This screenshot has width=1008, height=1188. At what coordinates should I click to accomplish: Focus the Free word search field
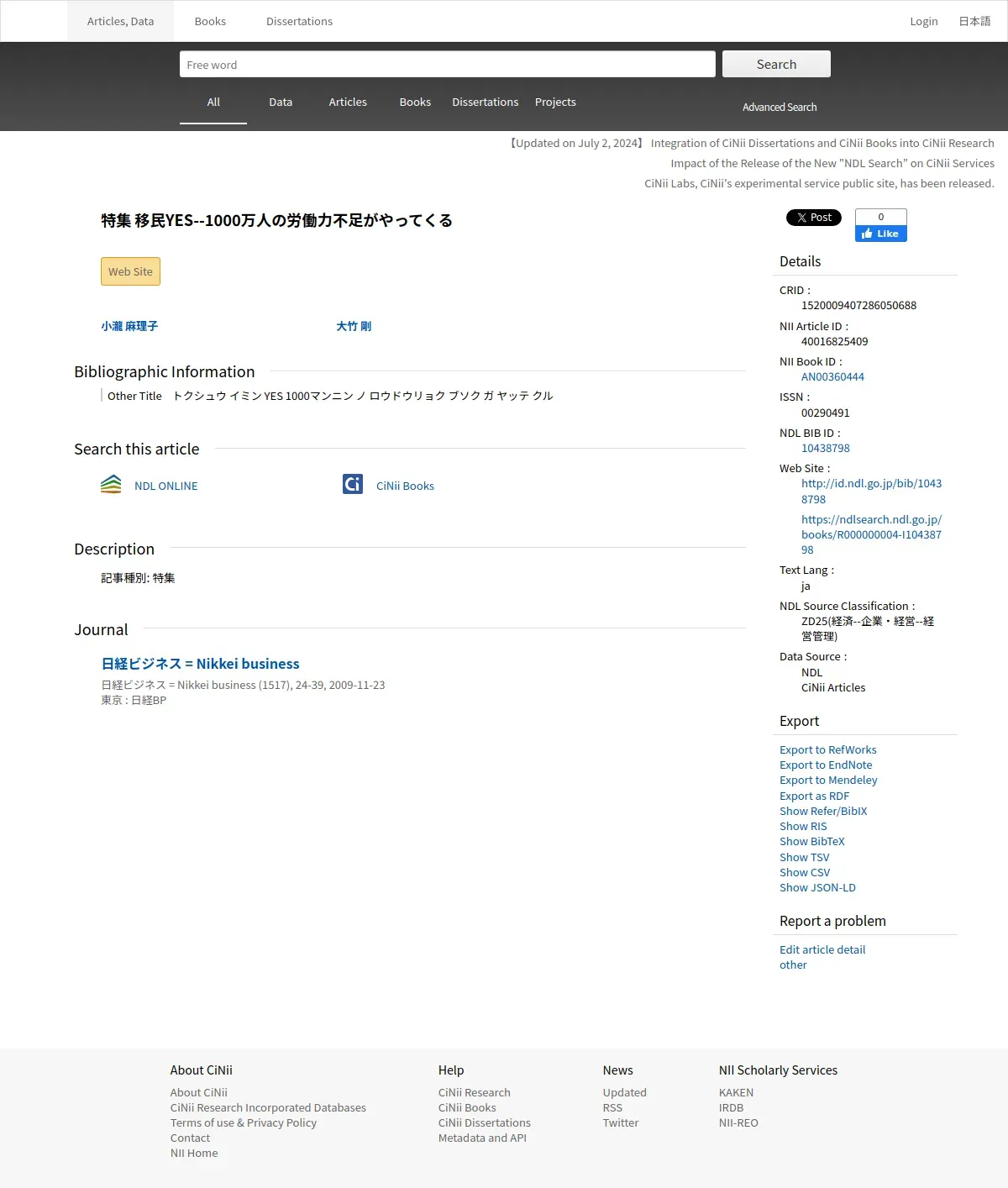tap(448, 65)
